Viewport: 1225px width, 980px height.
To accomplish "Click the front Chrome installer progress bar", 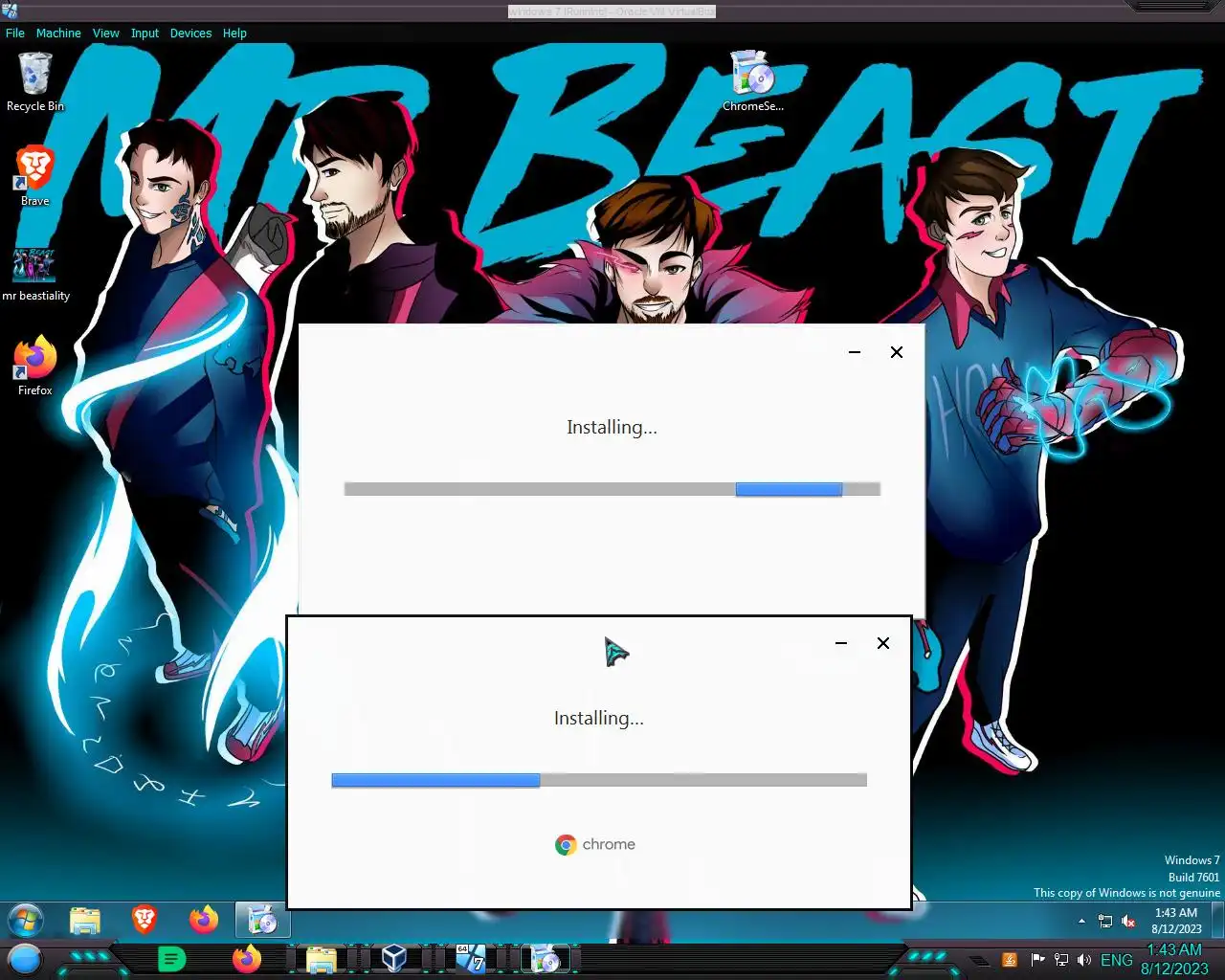I will tap(599, 780).
